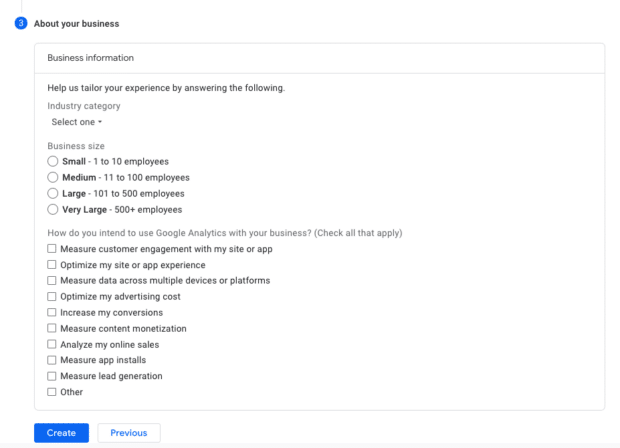Enable Increase my conversions checkbox

52,313
